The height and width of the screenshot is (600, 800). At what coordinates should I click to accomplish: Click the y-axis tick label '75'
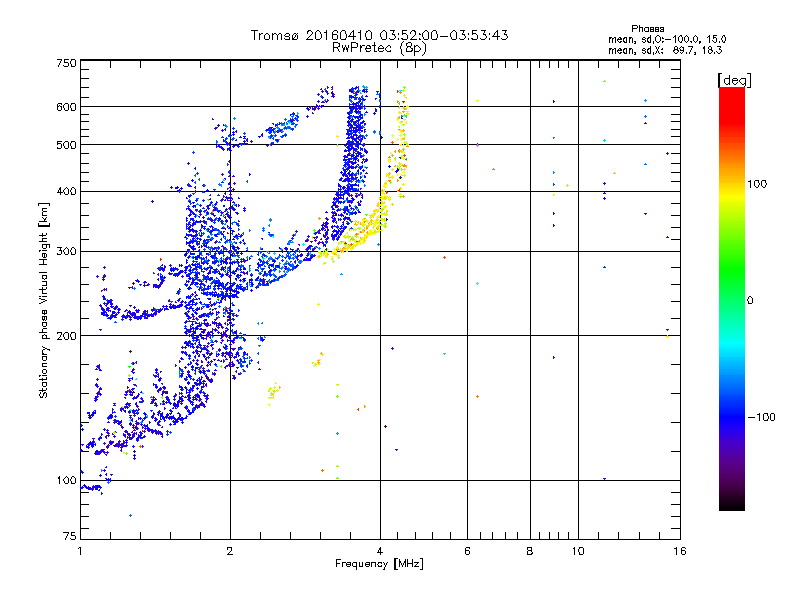(x=70, y=536)
